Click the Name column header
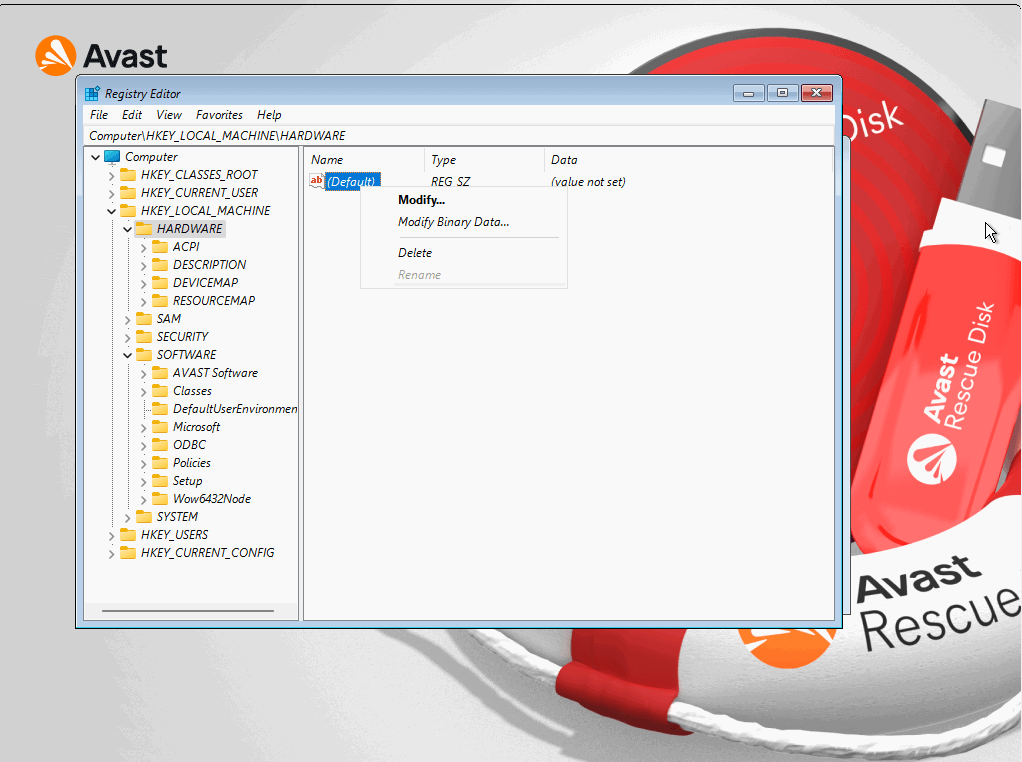Image resolution: width=1022 pixels, height=762 pixels. (365, 160)
